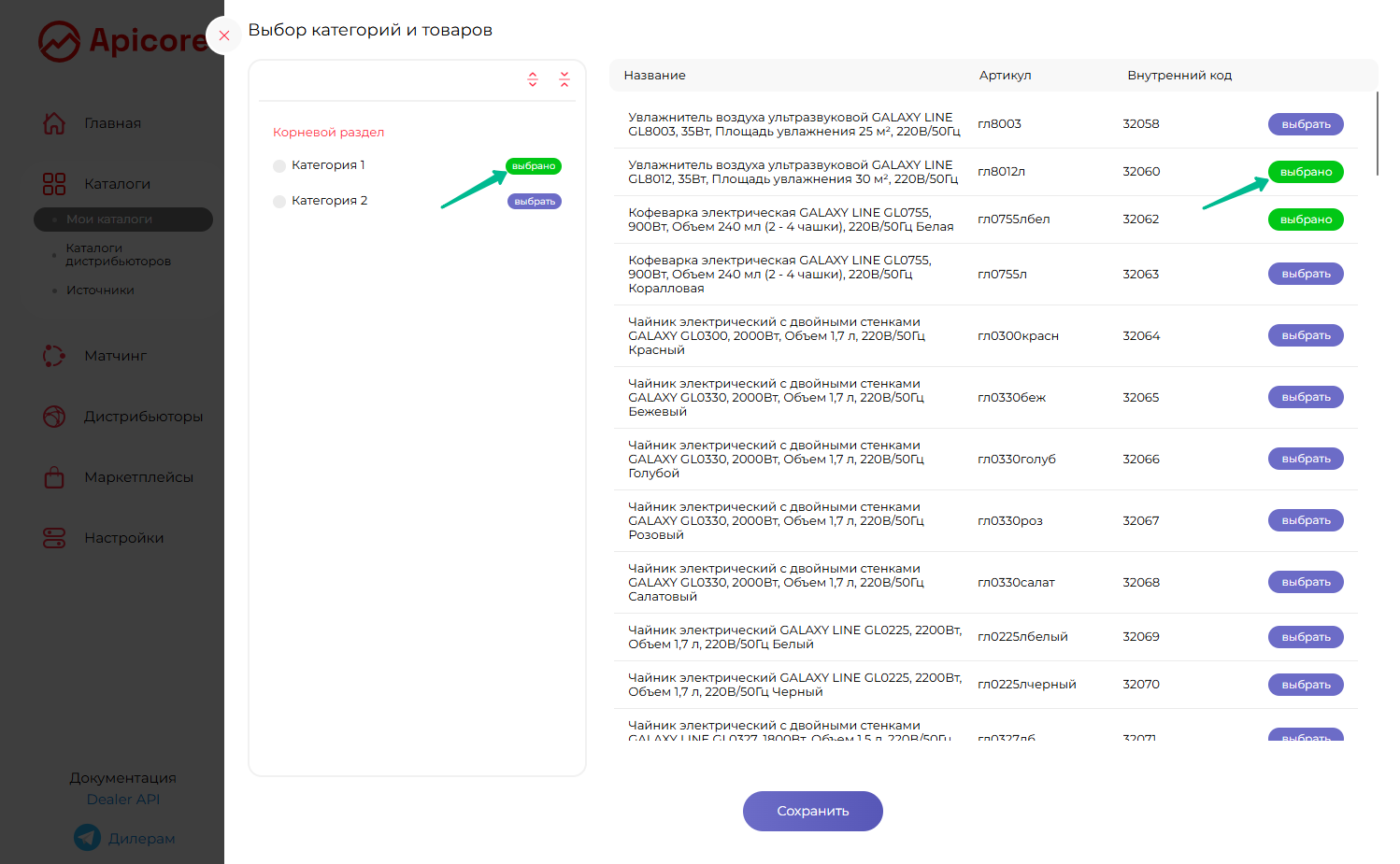The image size is (1400, 864).
Task: Save the selection with Сохранить
Action: pyautogui.click(x=813, y=811)
